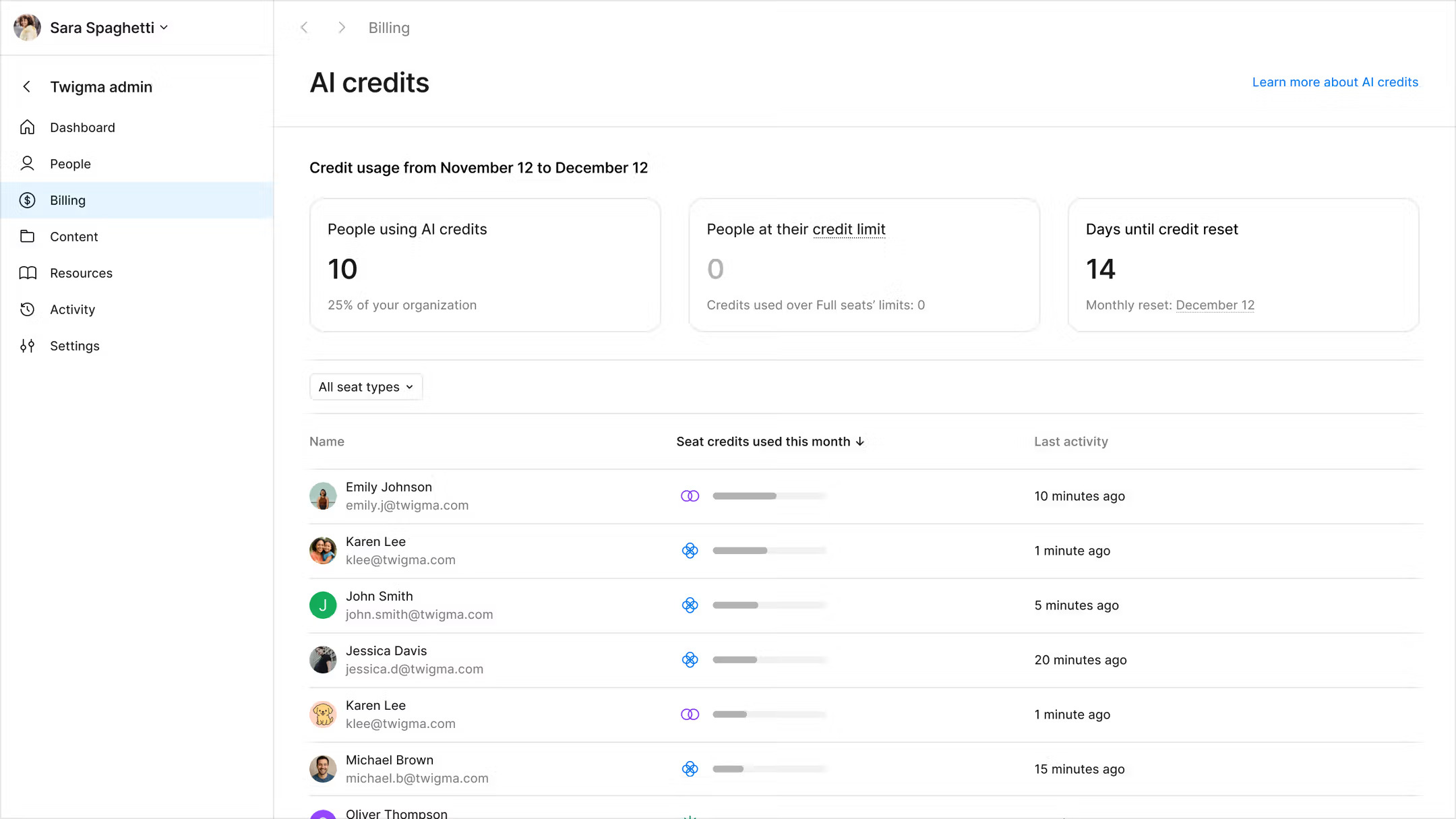Click Karen Lee's credit usage progress bar
The height and width of the screenshot is (819, 1456).
pos(768,550)
